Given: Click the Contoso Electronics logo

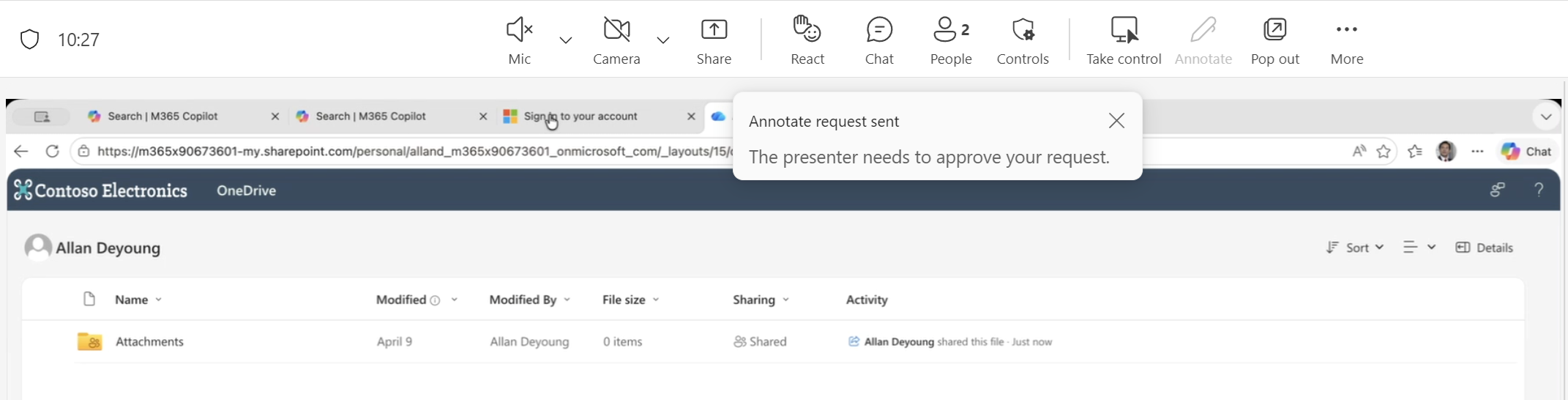Looking at the screenshot, I should [x=100, y=190].
